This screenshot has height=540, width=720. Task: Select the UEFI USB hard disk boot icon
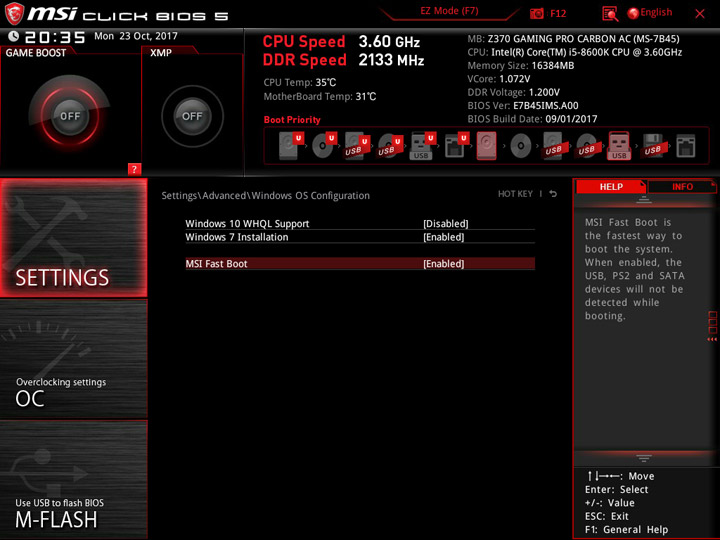tap(357, 146)
